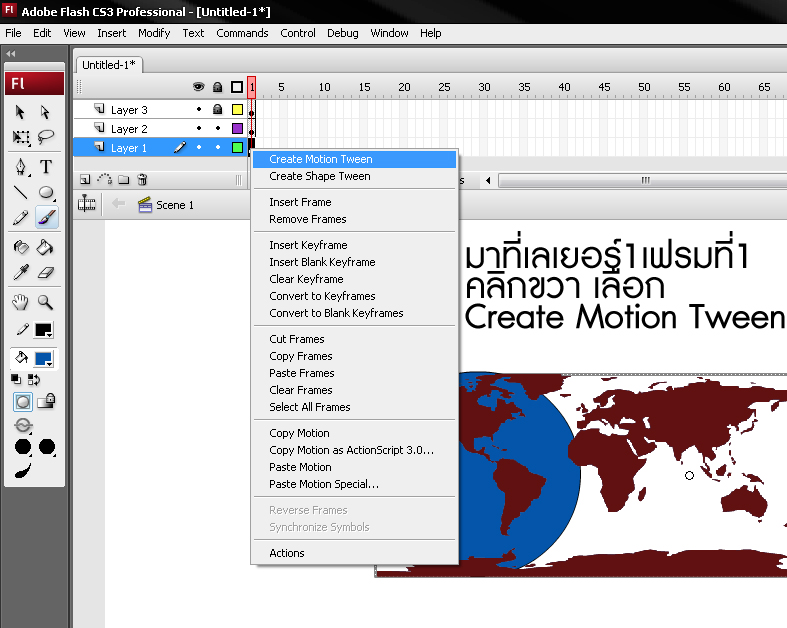Screen dimensions: 787x628
Task: Open the File menu
Action: point(13,33)
